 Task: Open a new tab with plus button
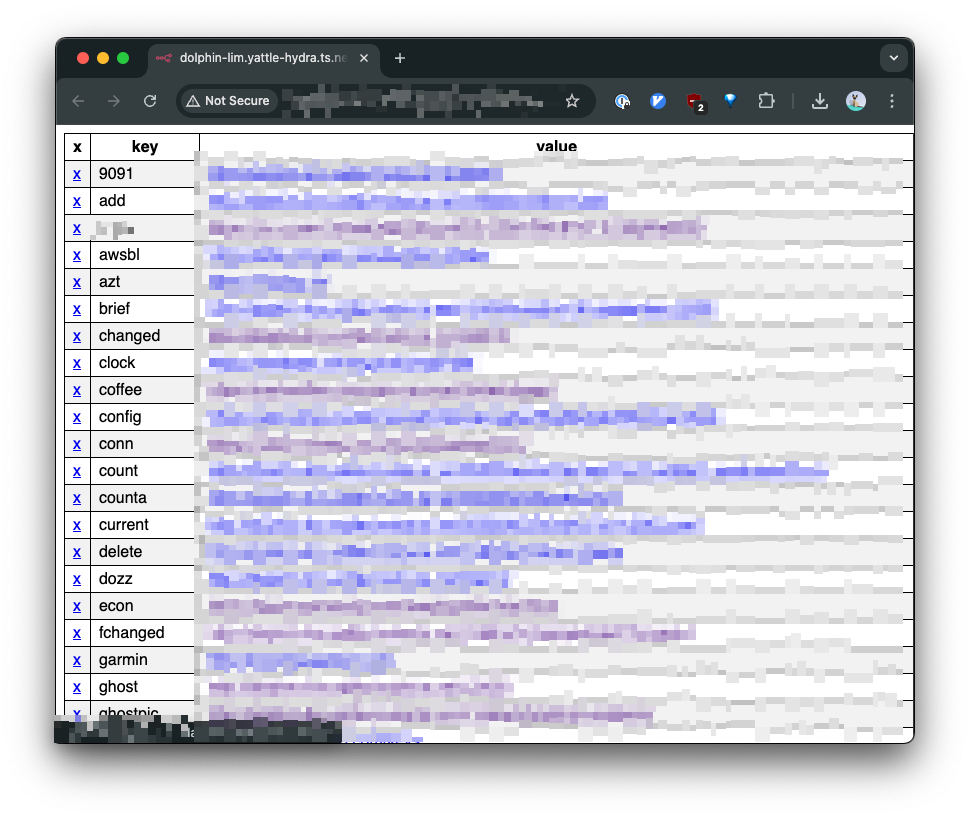tap(400, 58)
